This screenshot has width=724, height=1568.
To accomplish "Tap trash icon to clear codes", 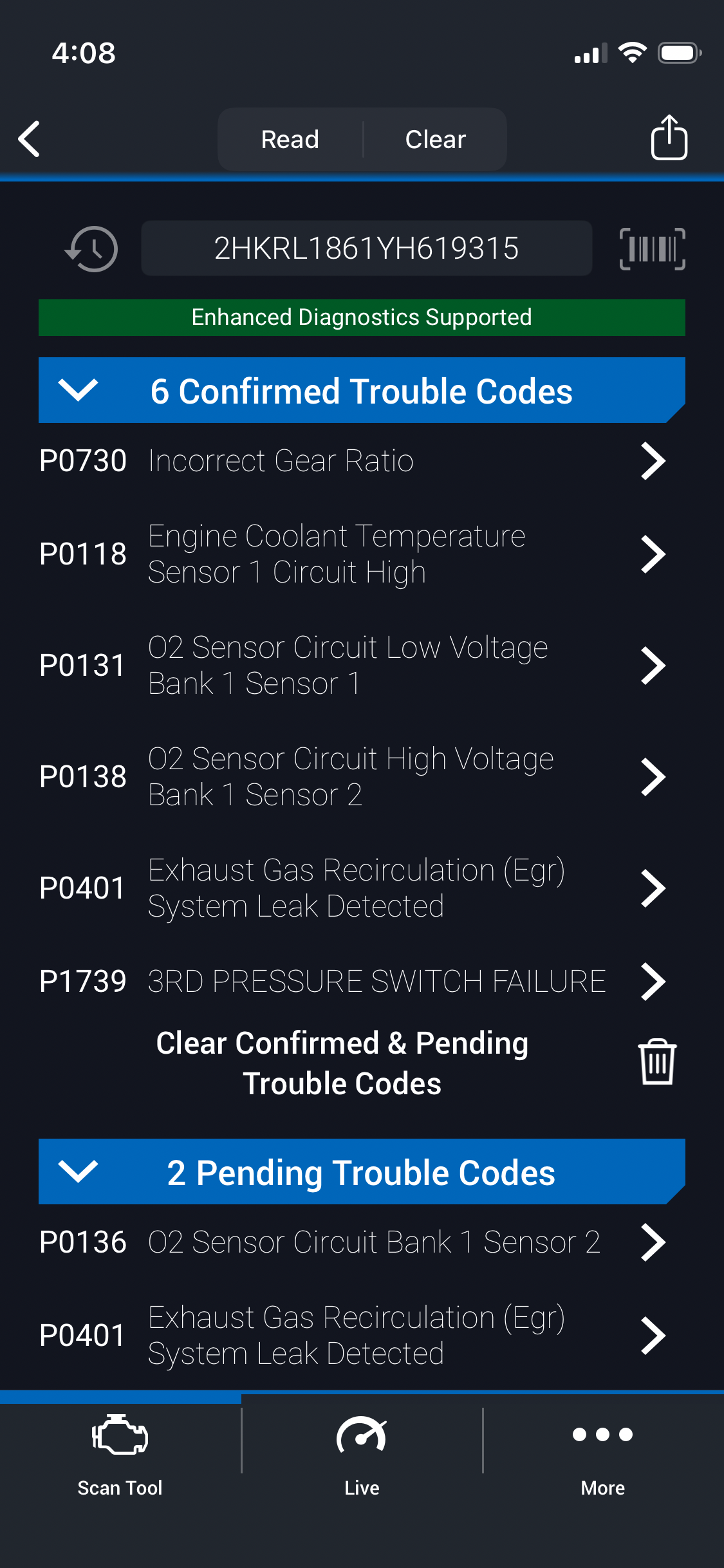I will pyautogui.click(x=656, y=1062).
